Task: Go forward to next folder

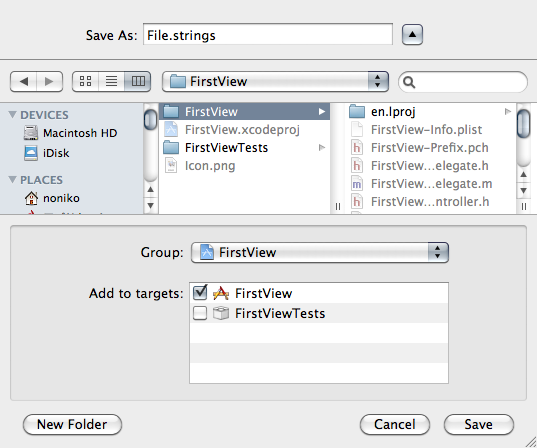Action: point(49,82)
